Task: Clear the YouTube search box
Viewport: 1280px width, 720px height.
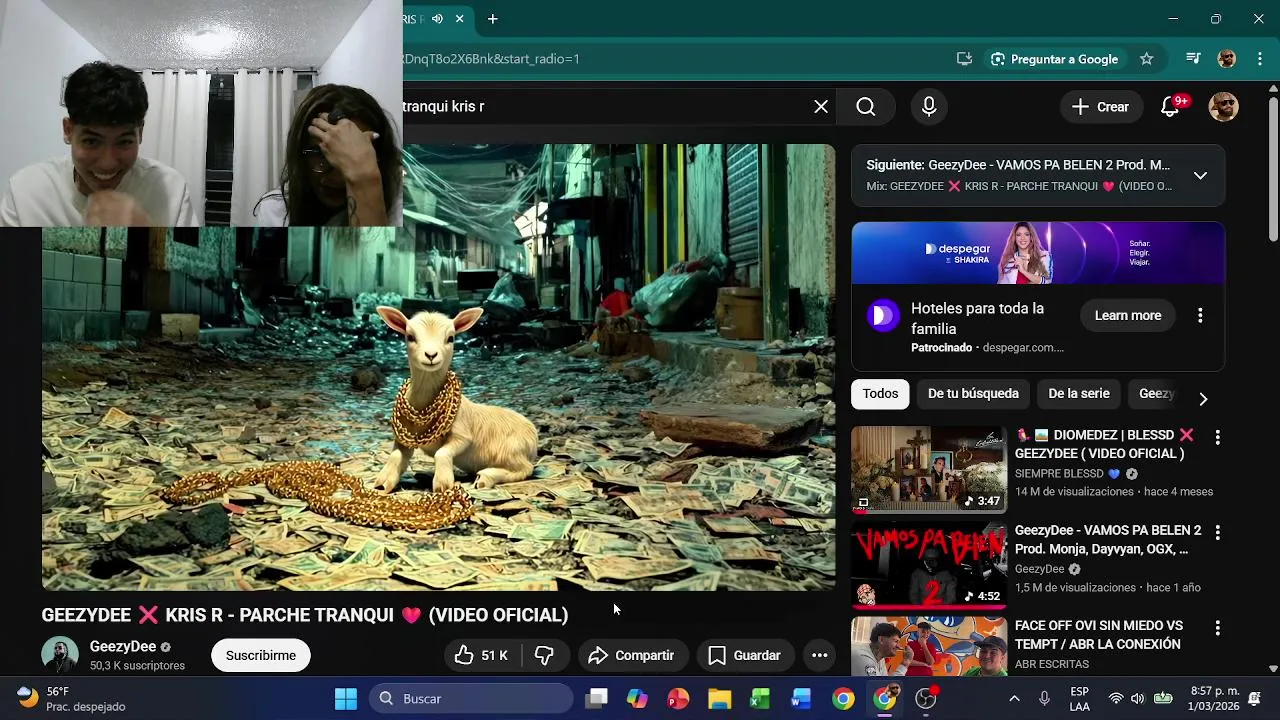Action: pyautogui.click(x=821, y=107)
